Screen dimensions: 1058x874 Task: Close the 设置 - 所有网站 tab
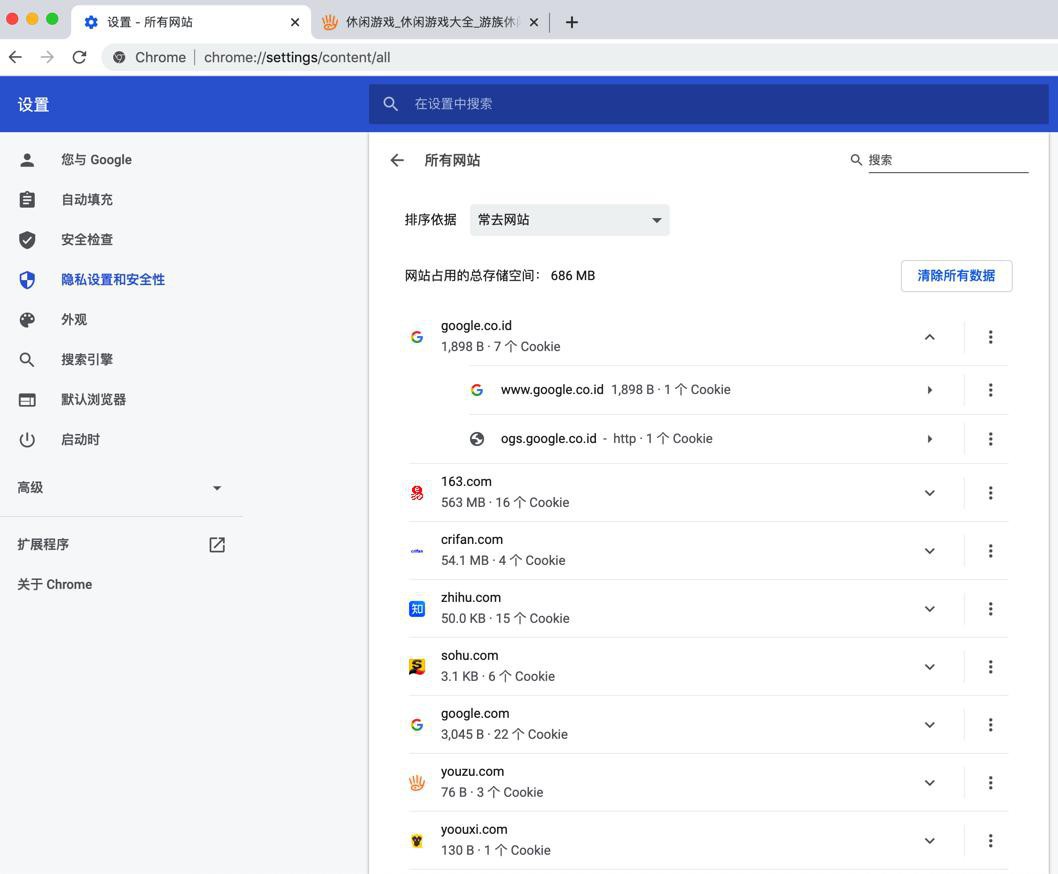click(x=295, y=22)
